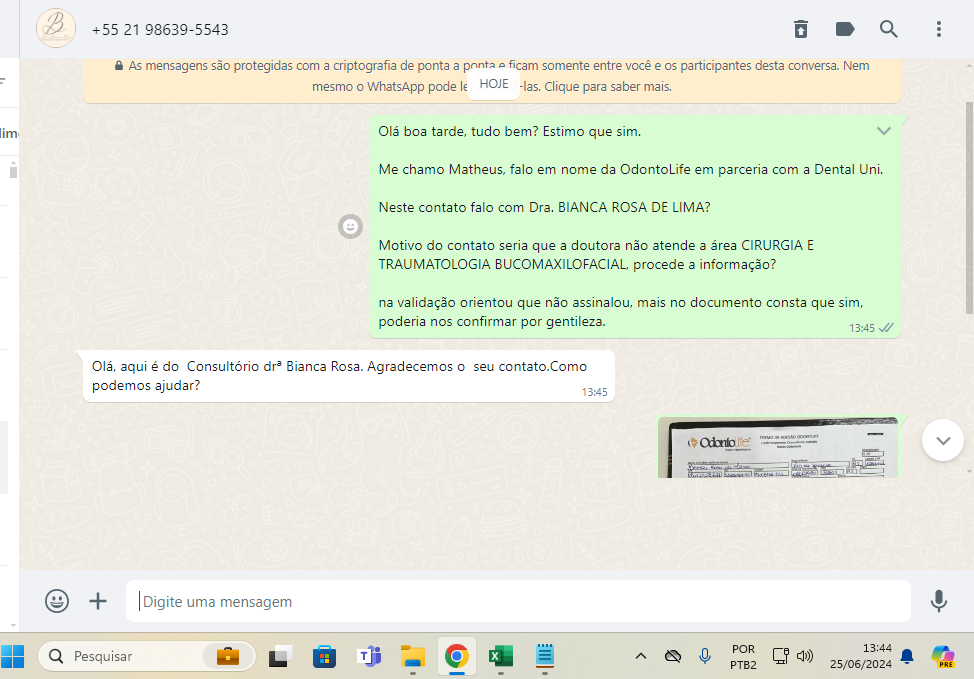Click the HOJE date label
The width and height of the screenshot is (974, 679).
(494, 84)
